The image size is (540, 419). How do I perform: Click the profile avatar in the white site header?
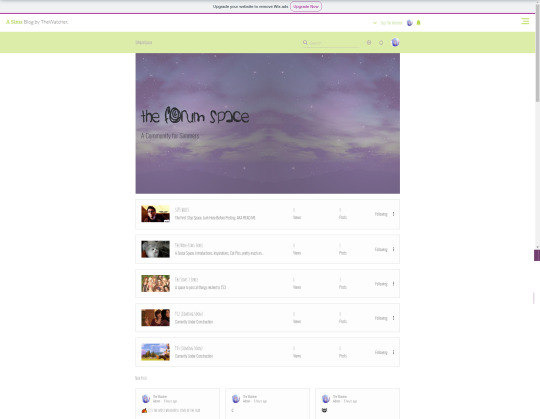(x=409, y=23)
